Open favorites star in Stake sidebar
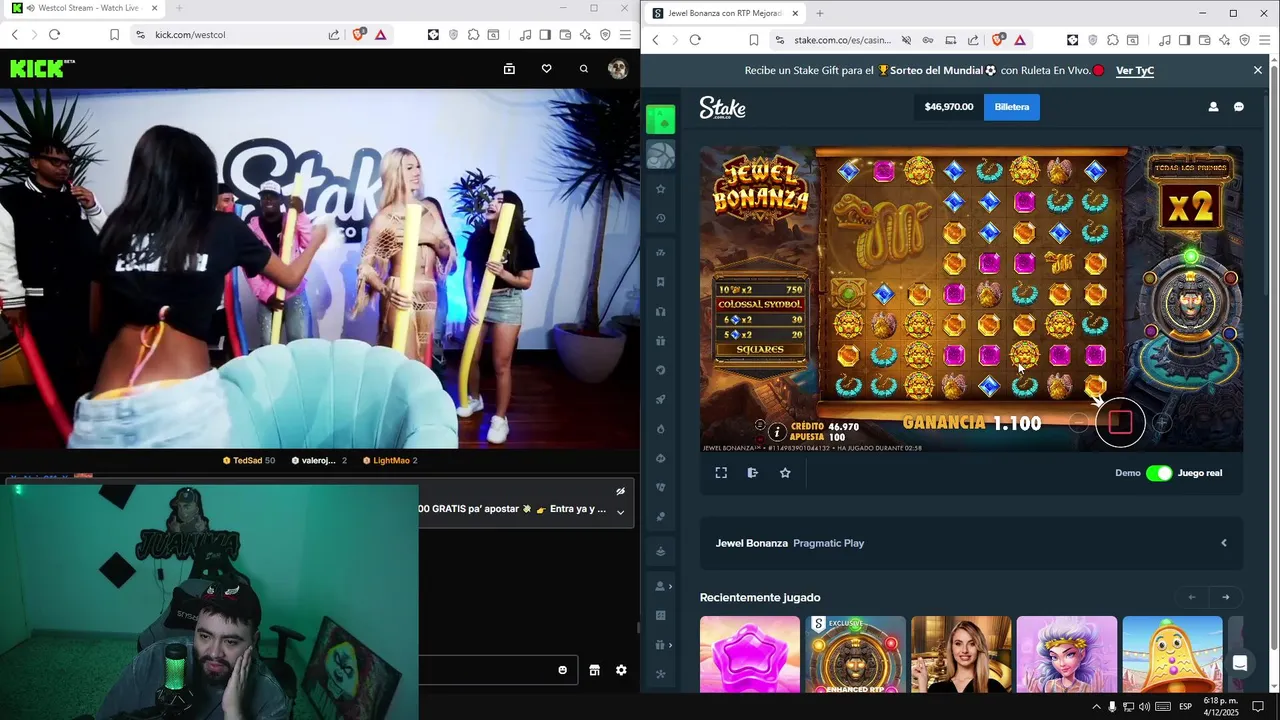 pyautogui.click(x=660, y=189)
